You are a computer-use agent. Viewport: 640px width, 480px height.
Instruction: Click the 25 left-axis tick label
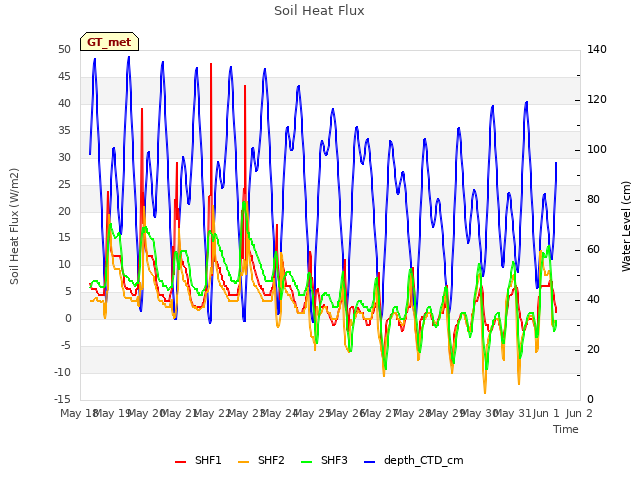(x=64, y=184)
